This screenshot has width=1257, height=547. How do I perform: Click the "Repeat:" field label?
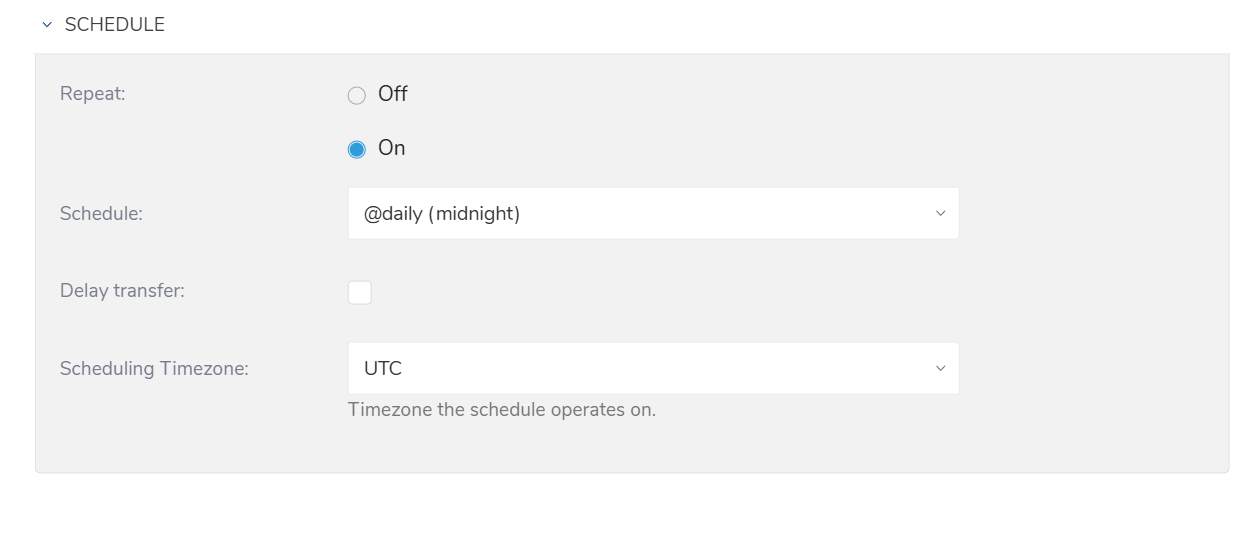coord(93,94)
